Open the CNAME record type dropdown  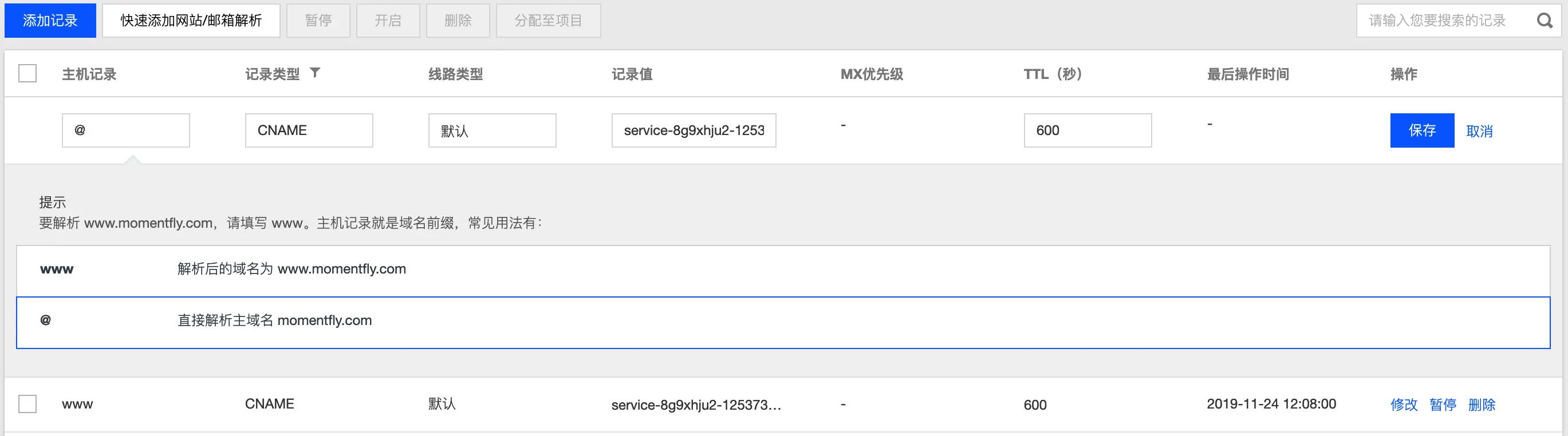point(309,130)
